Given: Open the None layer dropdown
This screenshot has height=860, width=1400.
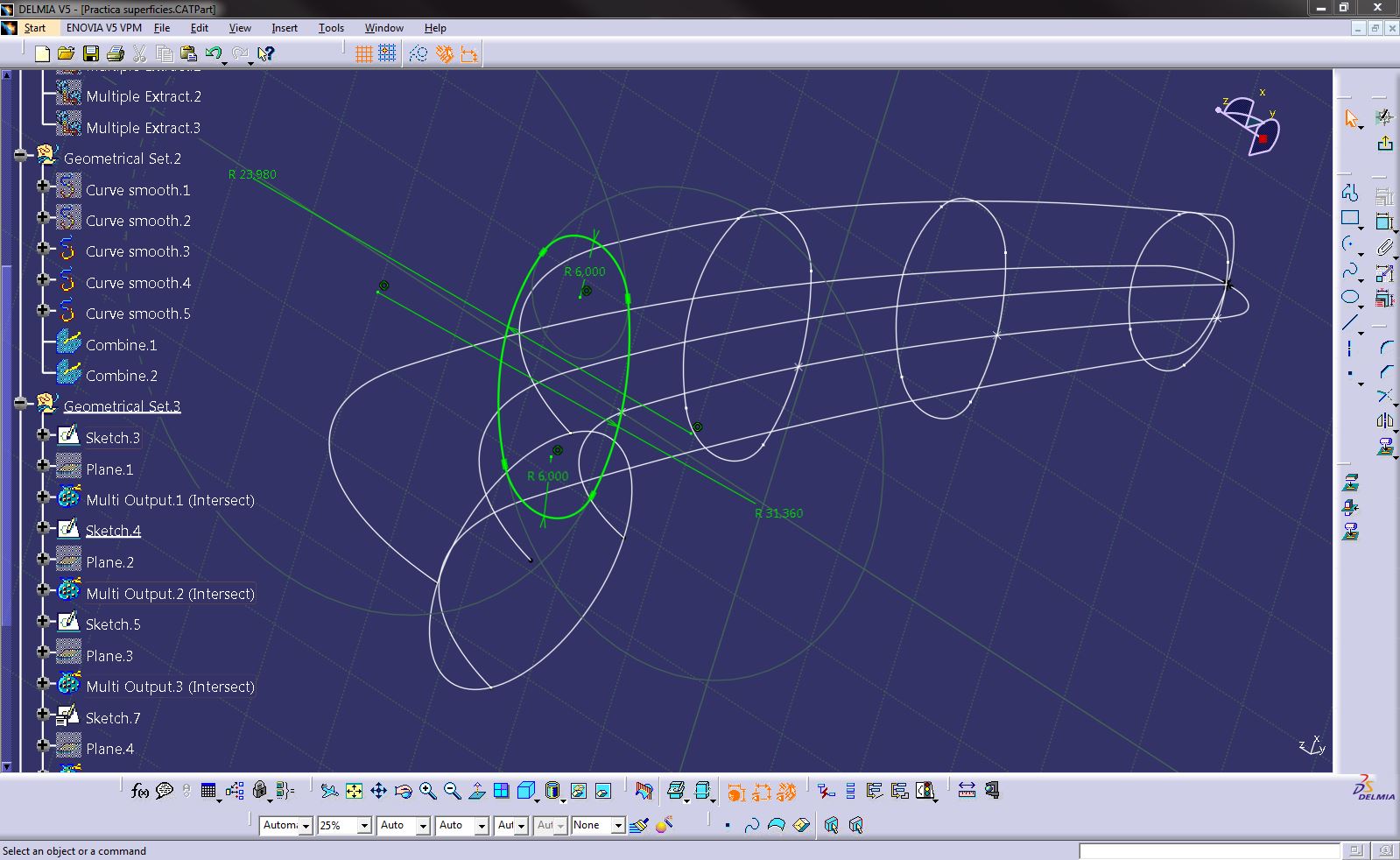Looking at the screenshot, I should pos(617,826).
